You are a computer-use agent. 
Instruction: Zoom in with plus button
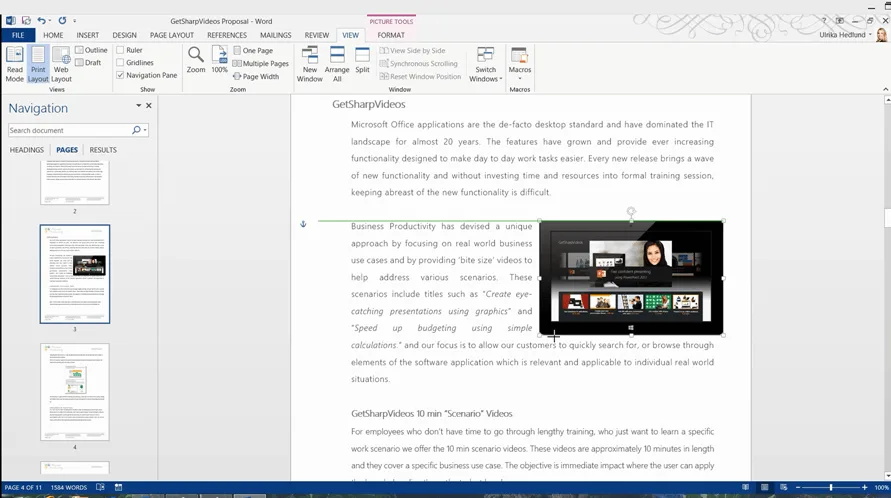tap(864, 488)
